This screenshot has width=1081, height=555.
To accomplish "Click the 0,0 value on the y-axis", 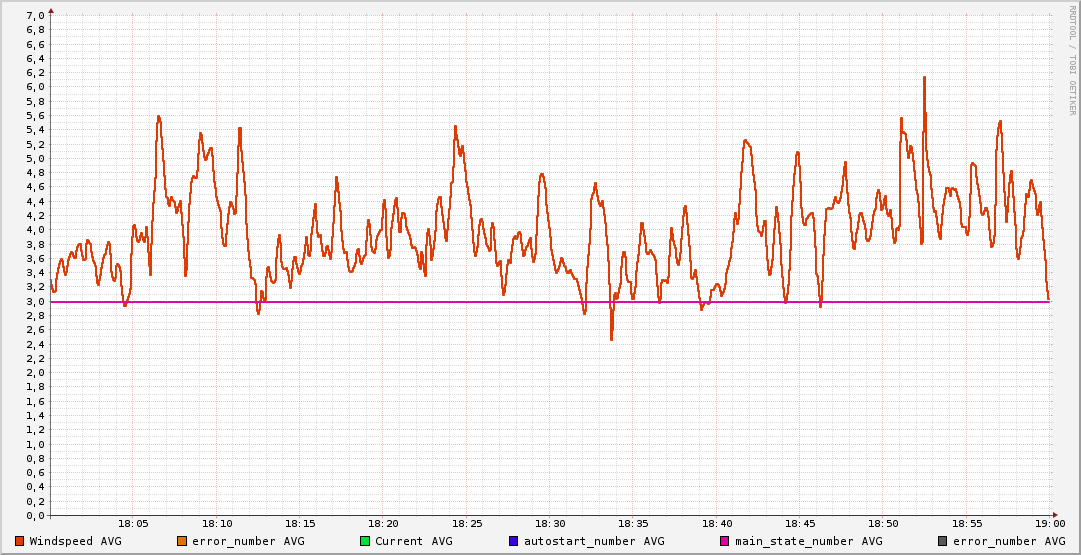I will (34, 515).
